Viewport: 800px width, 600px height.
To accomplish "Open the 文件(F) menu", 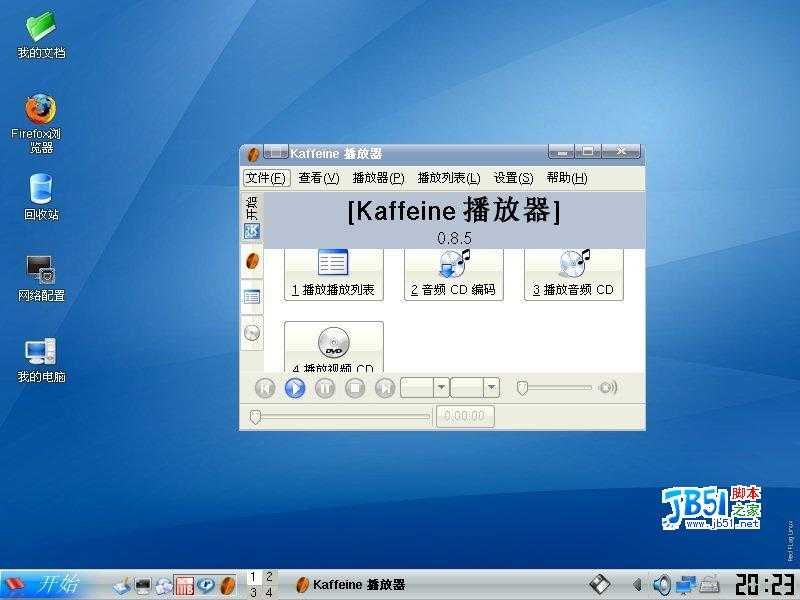I will point(266,178).
